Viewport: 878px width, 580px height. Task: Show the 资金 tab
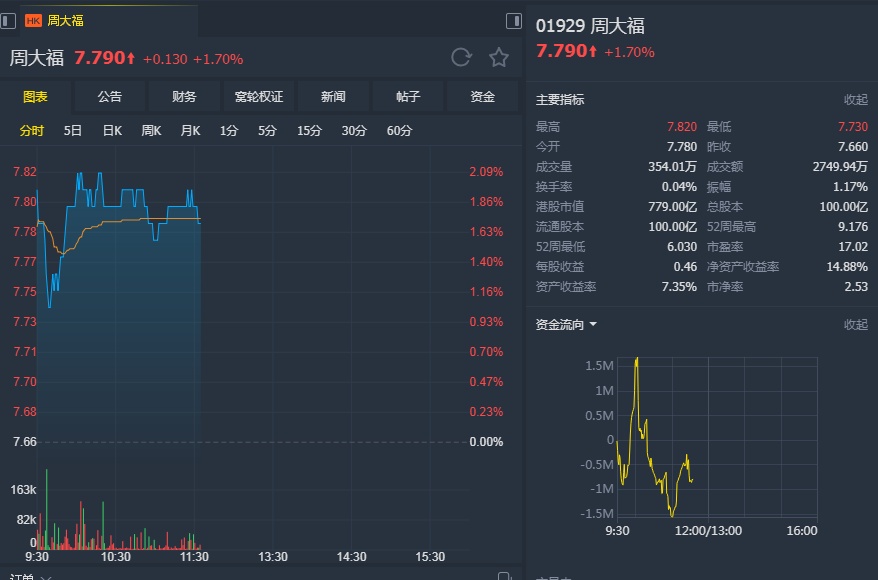point(483,97)
